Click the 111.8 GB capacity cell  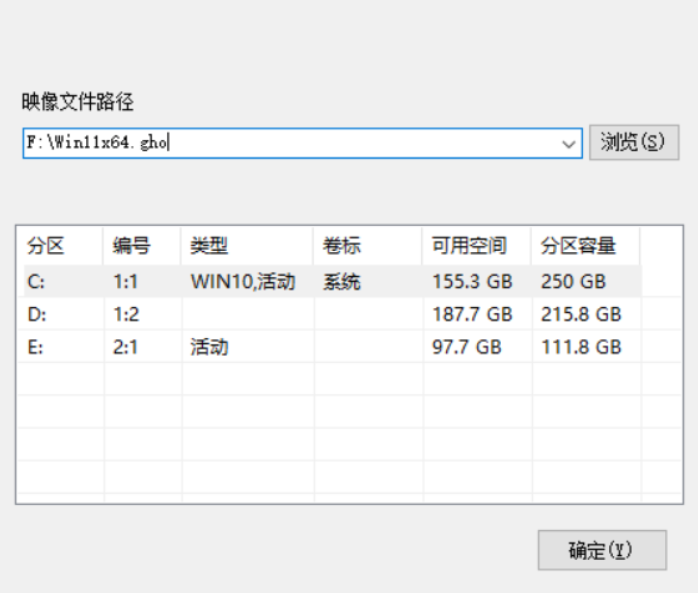pyautogui.click(x=581, y=347)
